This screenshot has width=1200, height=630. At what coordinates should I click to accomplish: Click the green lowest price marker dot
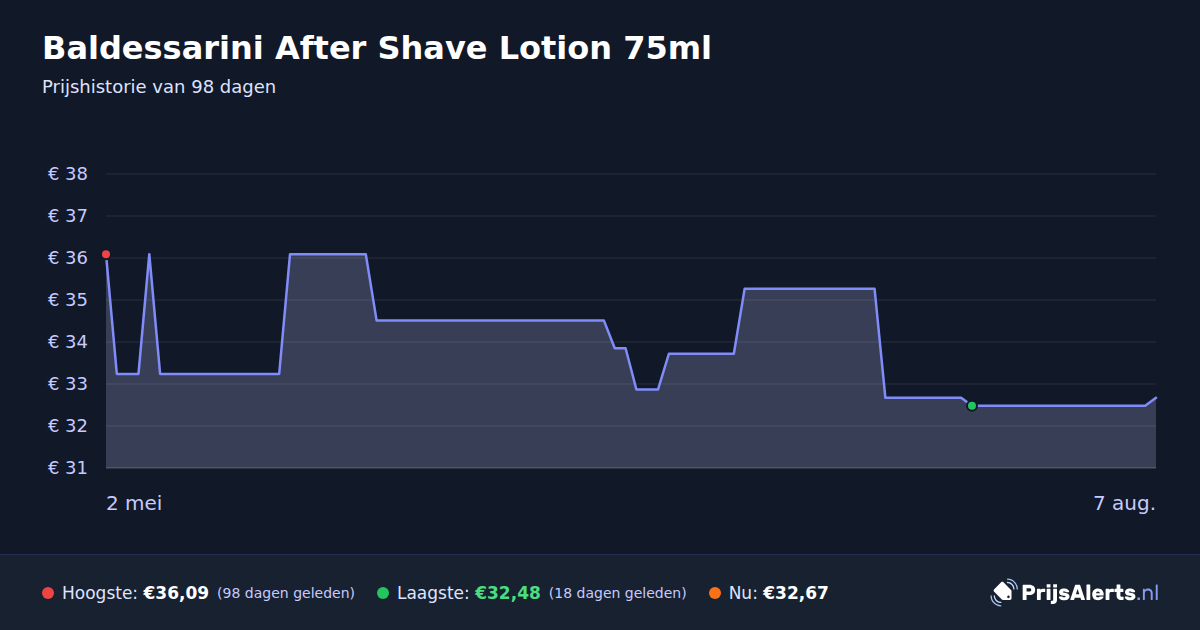[971, 406]
